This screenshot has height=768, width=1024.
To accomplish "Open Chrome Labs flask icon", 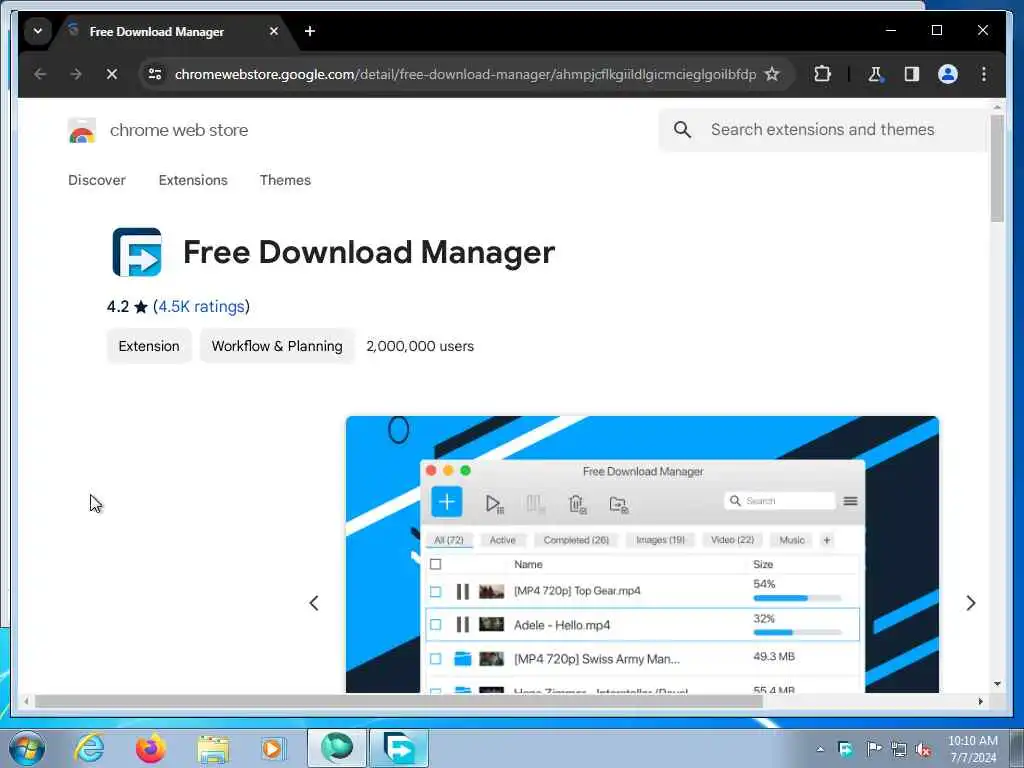I will tap(876, 74).
